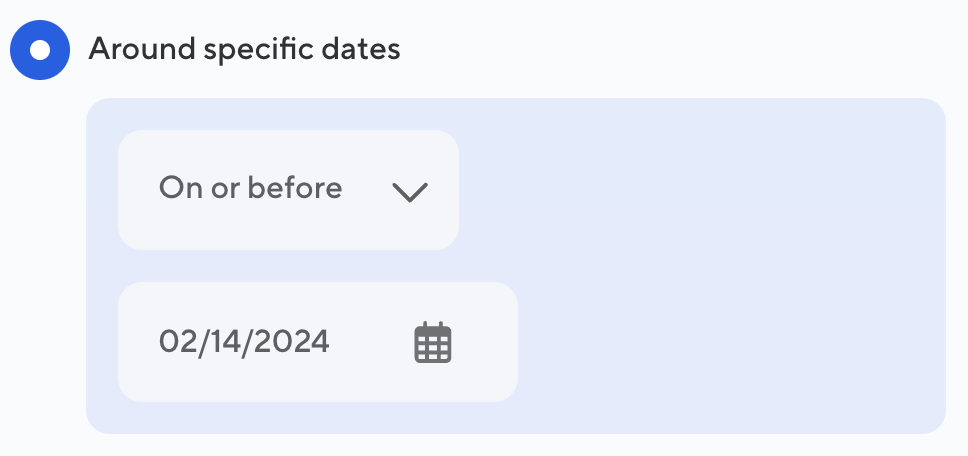Click the down chevron icon next to On or before

click(410, 191)
